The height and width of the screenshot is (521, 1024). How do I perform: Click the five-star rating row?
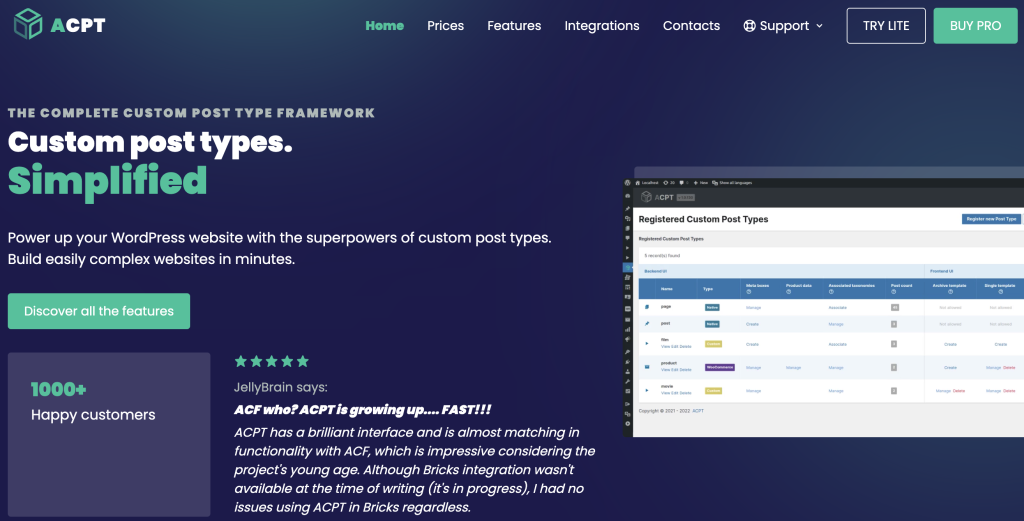pos(271,361)
